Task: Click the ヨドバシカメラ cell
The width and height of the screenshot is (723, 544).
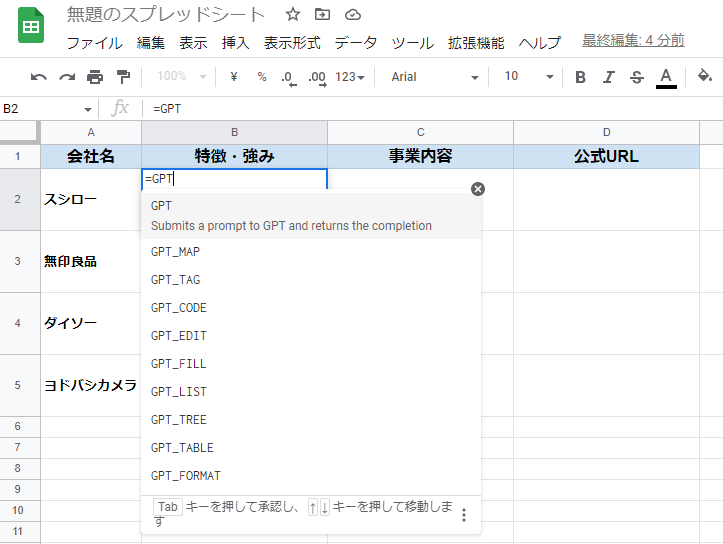Action: pos(91,385)
